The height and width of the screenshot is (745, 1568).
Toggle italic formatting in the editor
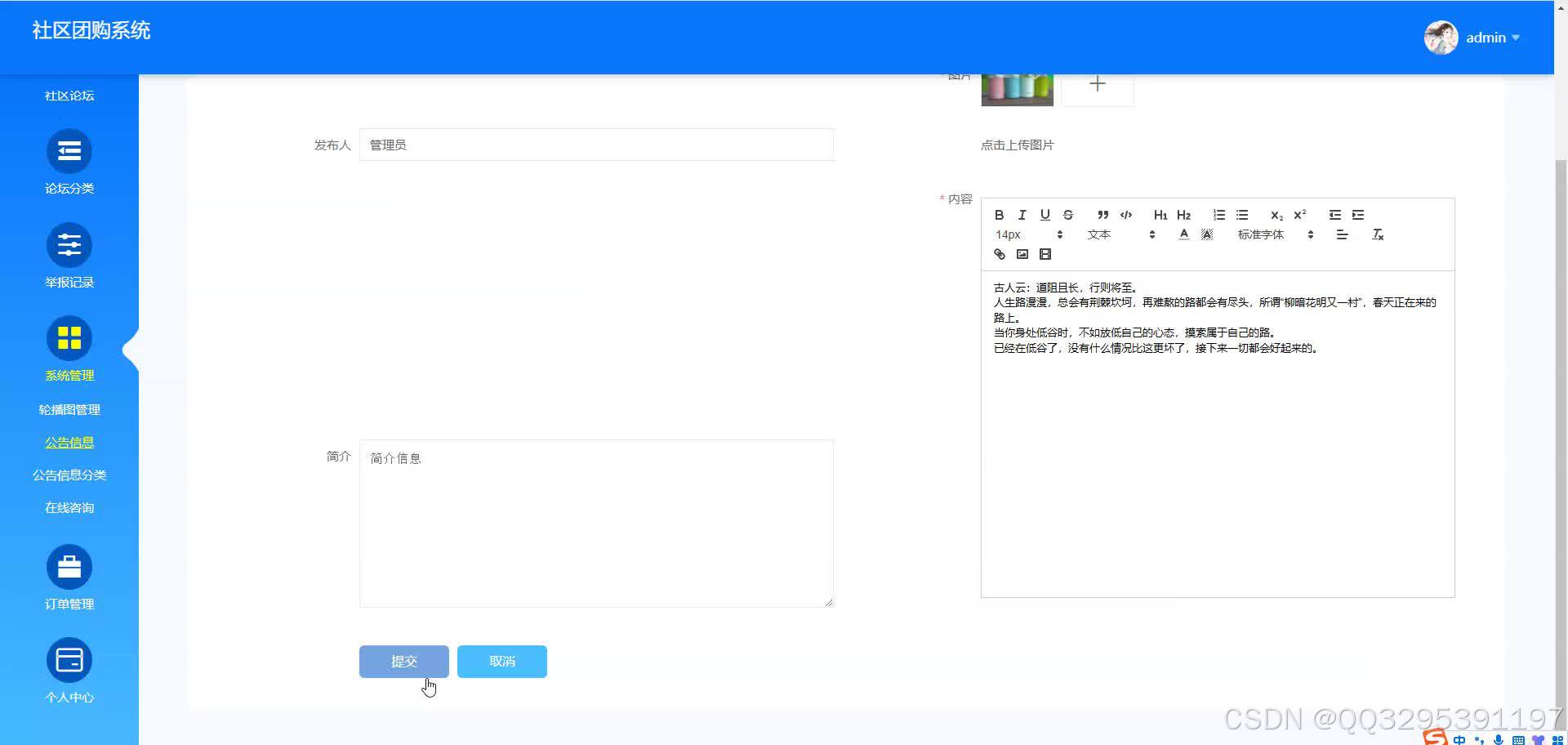coord(1022,215)
